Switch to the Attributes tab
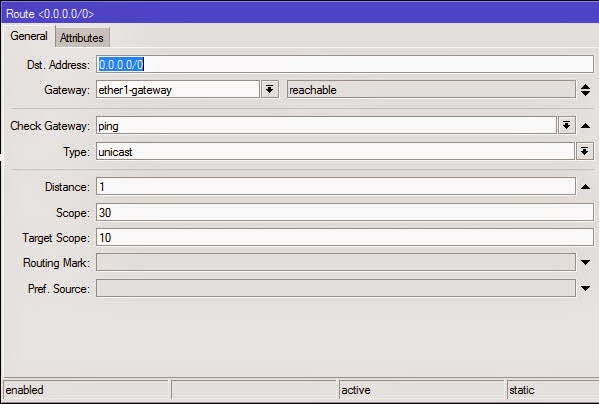This screenshot has width=599, height=404. coord(82,38)
